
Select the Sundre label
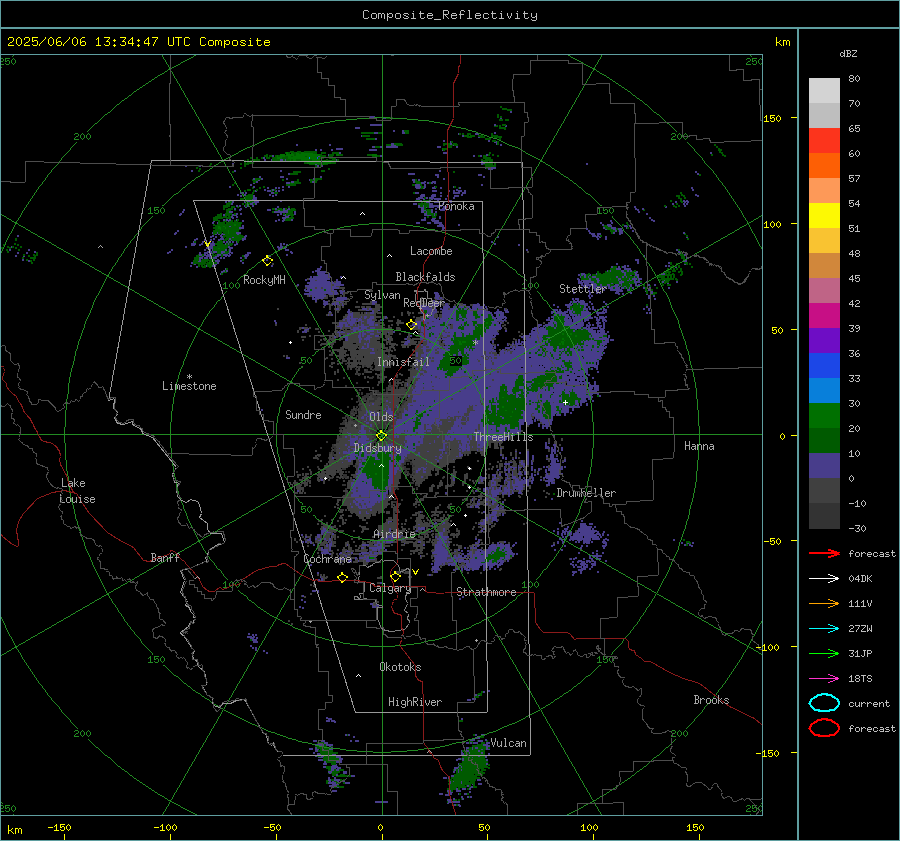303,414
